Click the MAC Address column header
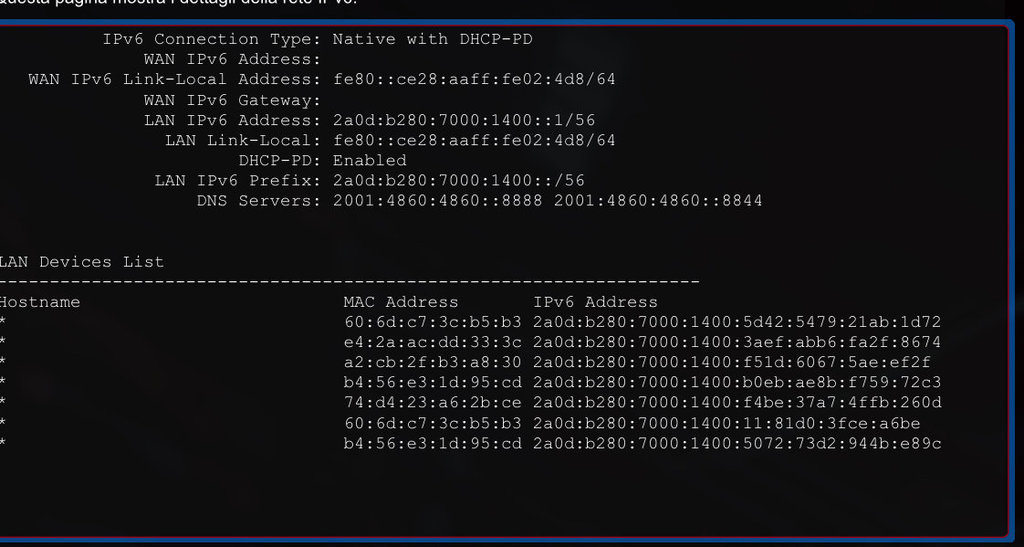This screenshot has height=547, width=1024. (401, 302)
